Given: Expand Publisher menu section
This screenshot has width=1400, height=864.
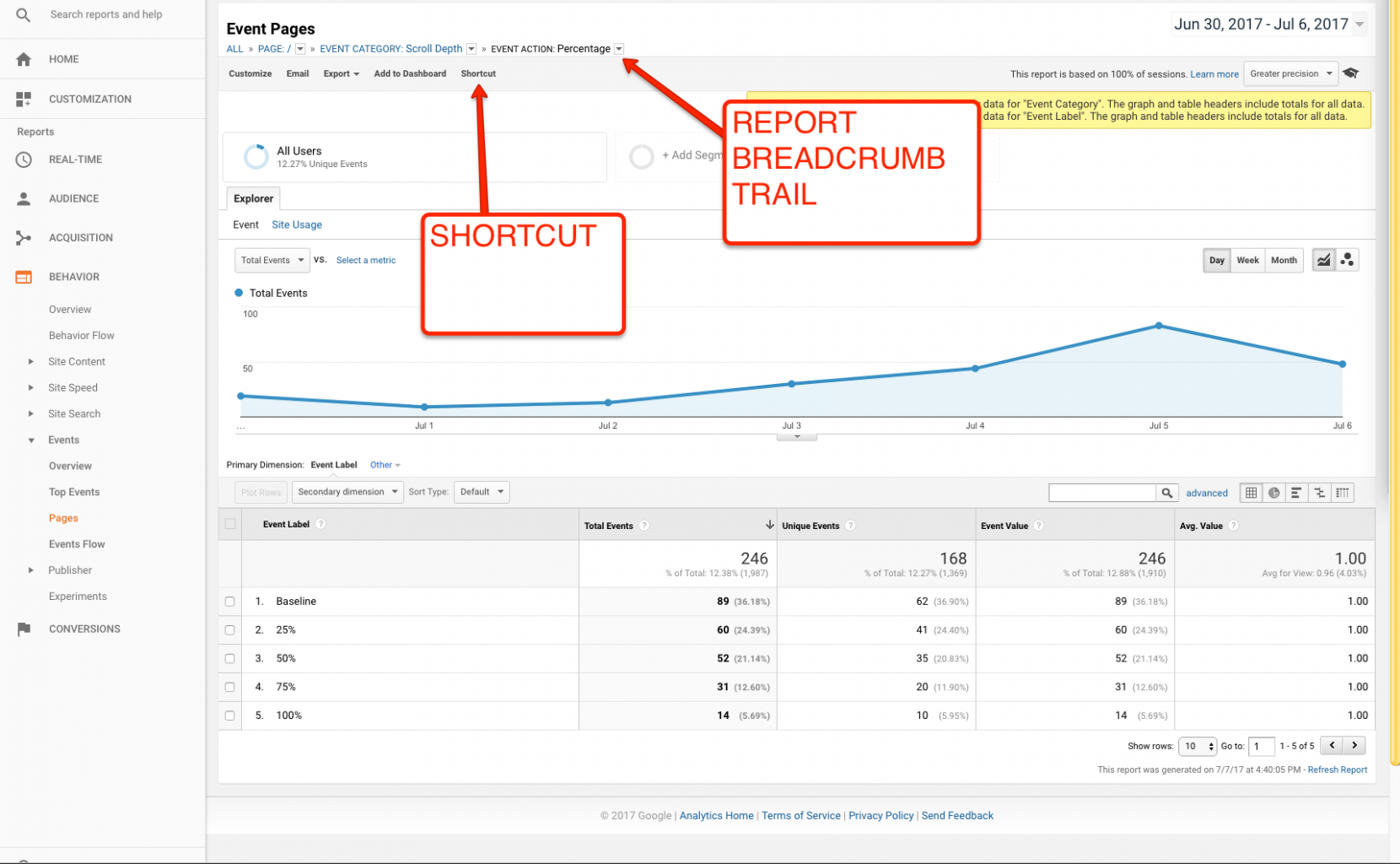Looking at the screenshot, I should coord(31,570).
